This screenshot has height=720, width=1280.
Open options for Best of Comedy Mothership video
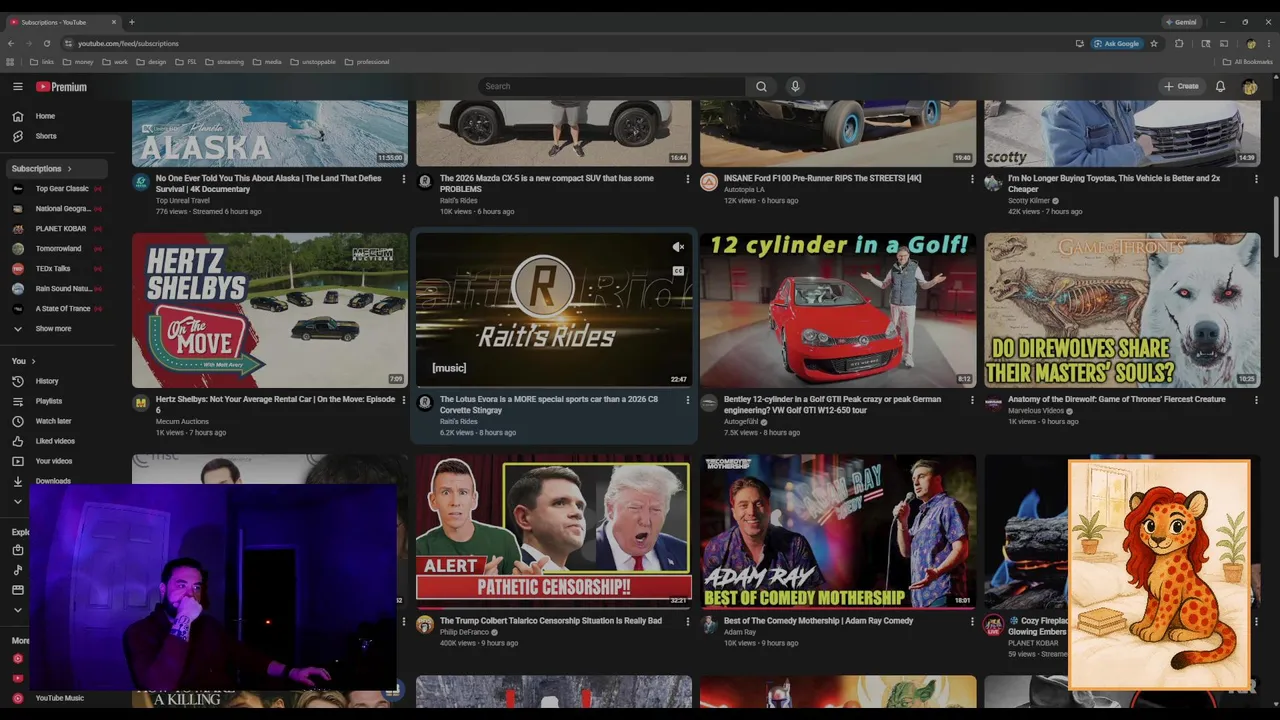pos(972,621)
